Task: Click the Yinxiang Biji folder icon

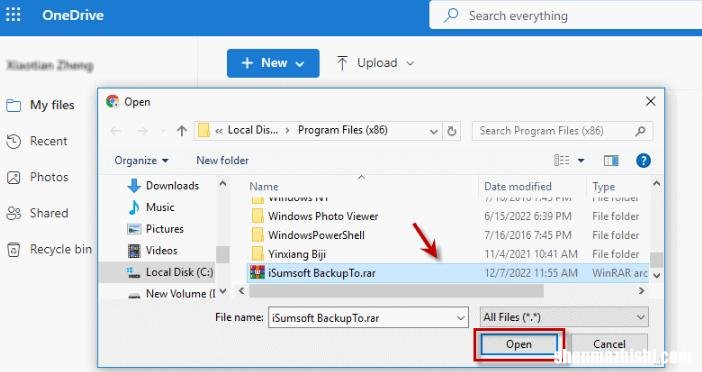Action: coord(257,254)
